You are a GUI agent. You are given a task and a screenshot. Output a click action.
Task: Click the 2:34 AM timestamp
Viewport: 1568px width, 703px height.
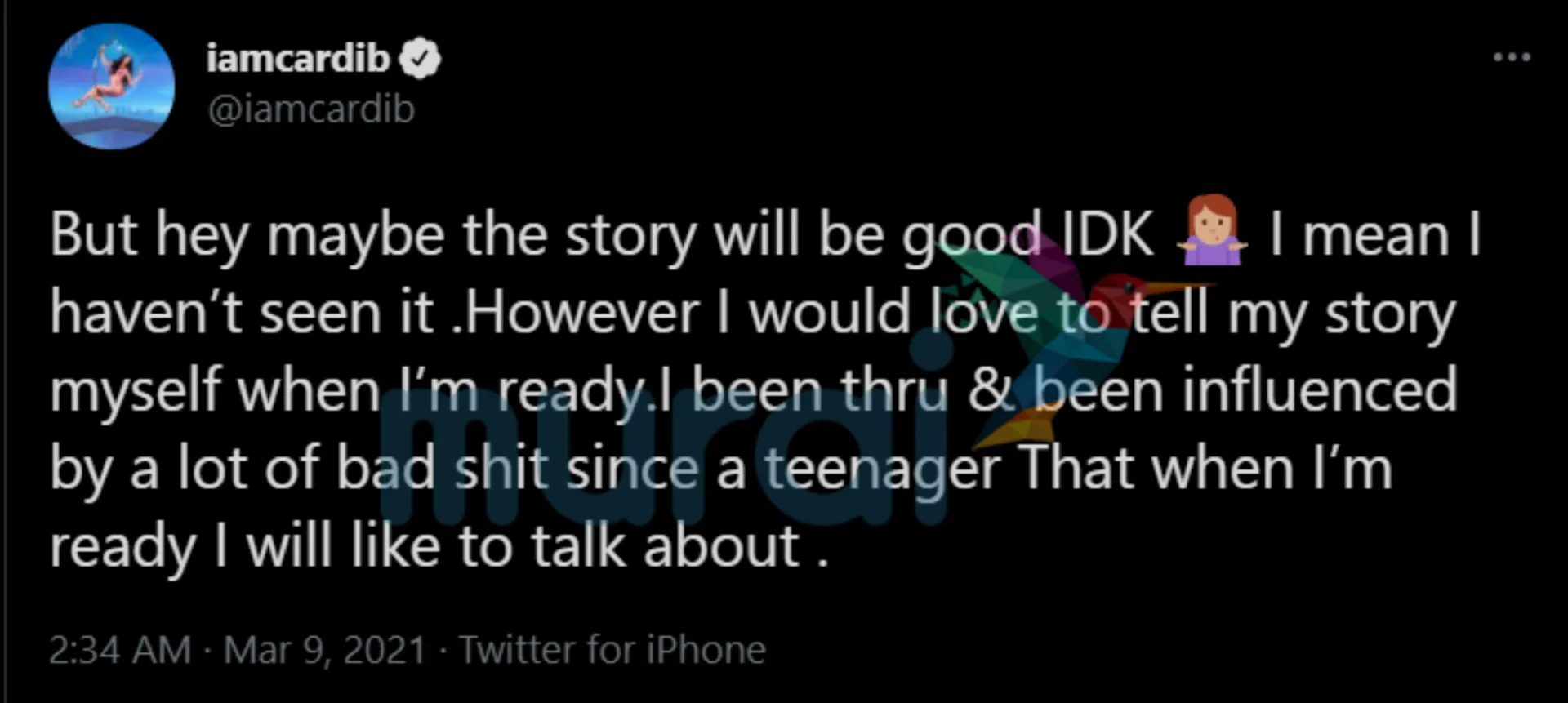pyautogui.click(x=119, y=651)
